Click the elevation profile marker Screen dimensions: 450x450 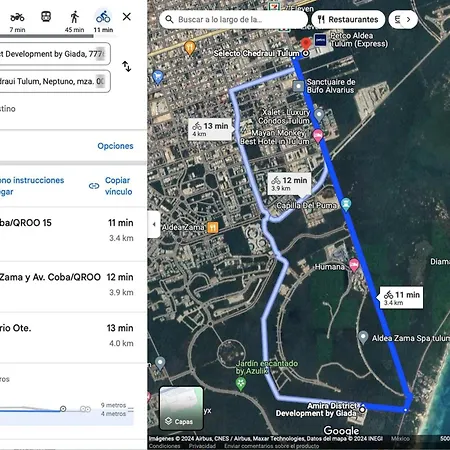click(63, 409)
